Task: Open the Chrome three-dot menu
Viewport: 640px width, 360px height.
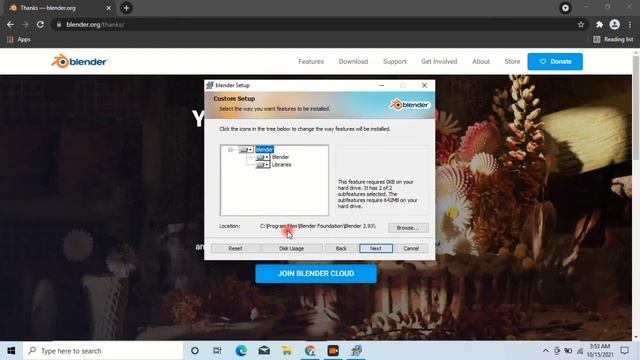Action: [x=630, y=24]
